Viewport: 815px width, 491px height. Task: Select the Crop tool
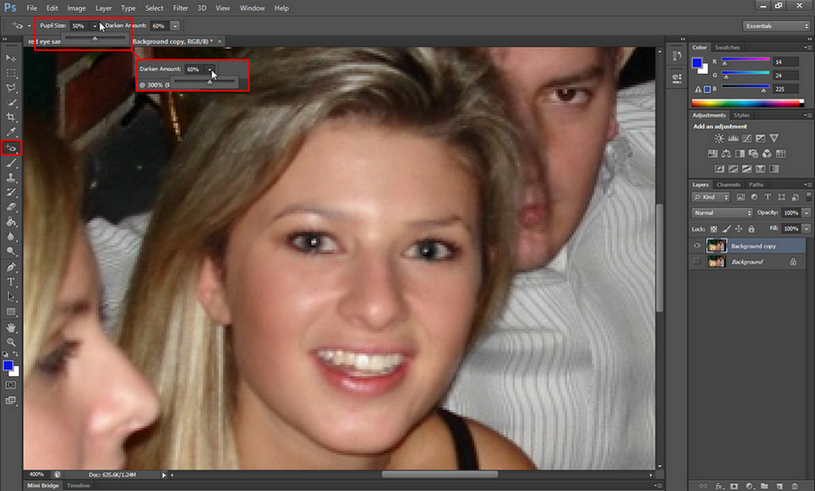[x=12, y=116]
